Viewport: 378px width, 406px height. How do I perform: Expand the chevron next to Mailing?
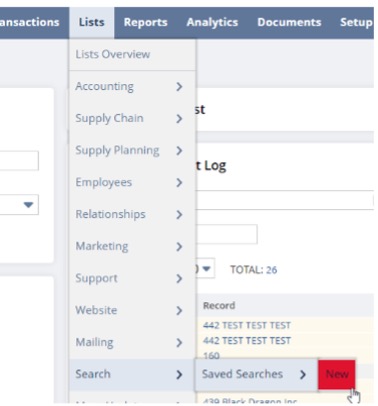pos(179,343)
